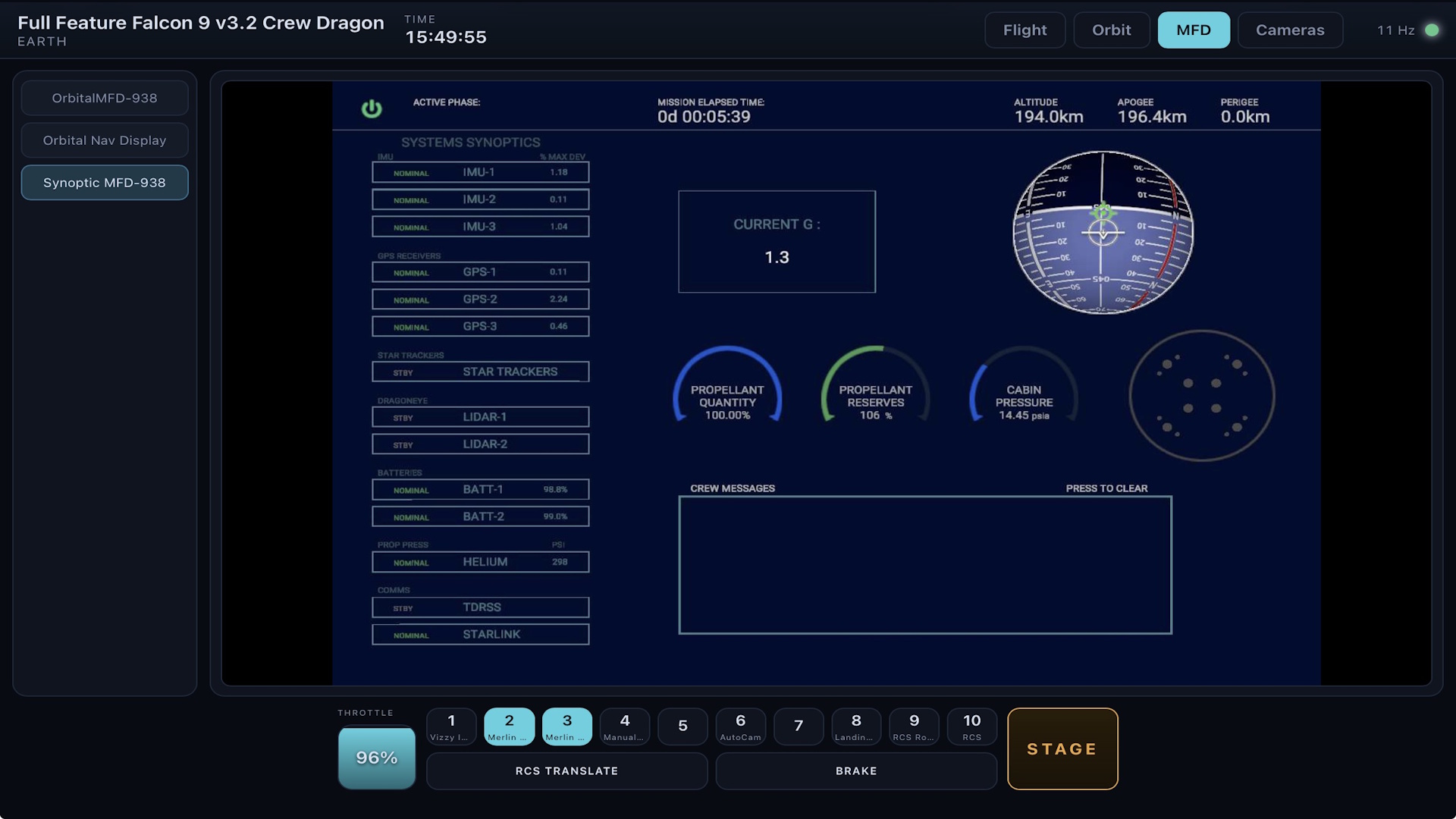The width and height of the screenshot is (1456, 819).
Task: Switch to the Flight tab
Action: (x=1025, y=30)
